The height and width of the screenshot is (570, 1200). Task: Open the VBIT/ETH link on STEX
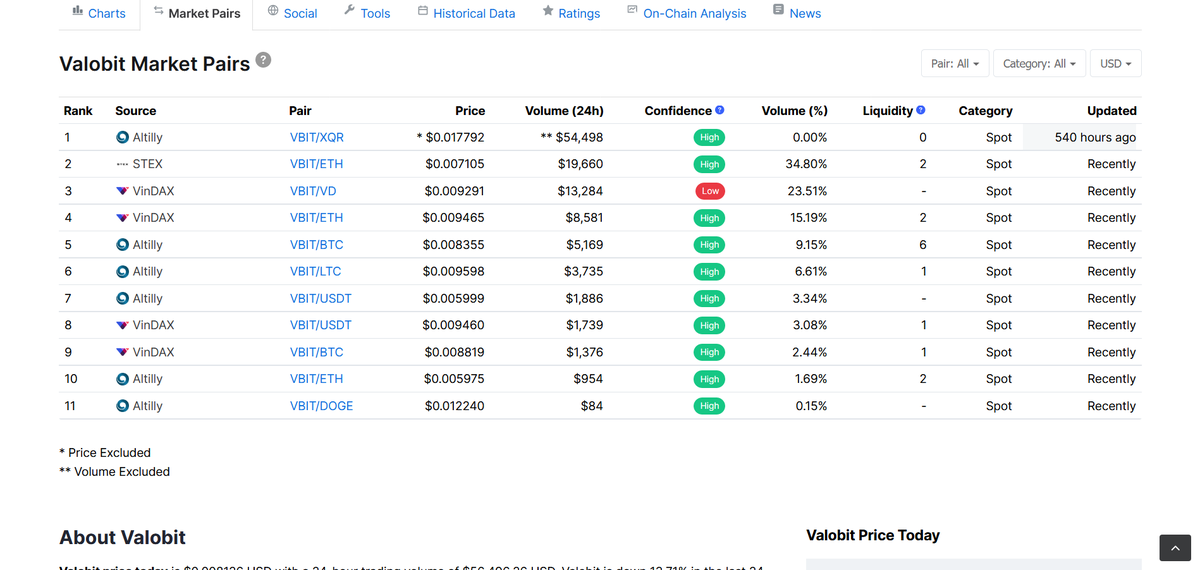pyautogui.click(x=317, y=164)
